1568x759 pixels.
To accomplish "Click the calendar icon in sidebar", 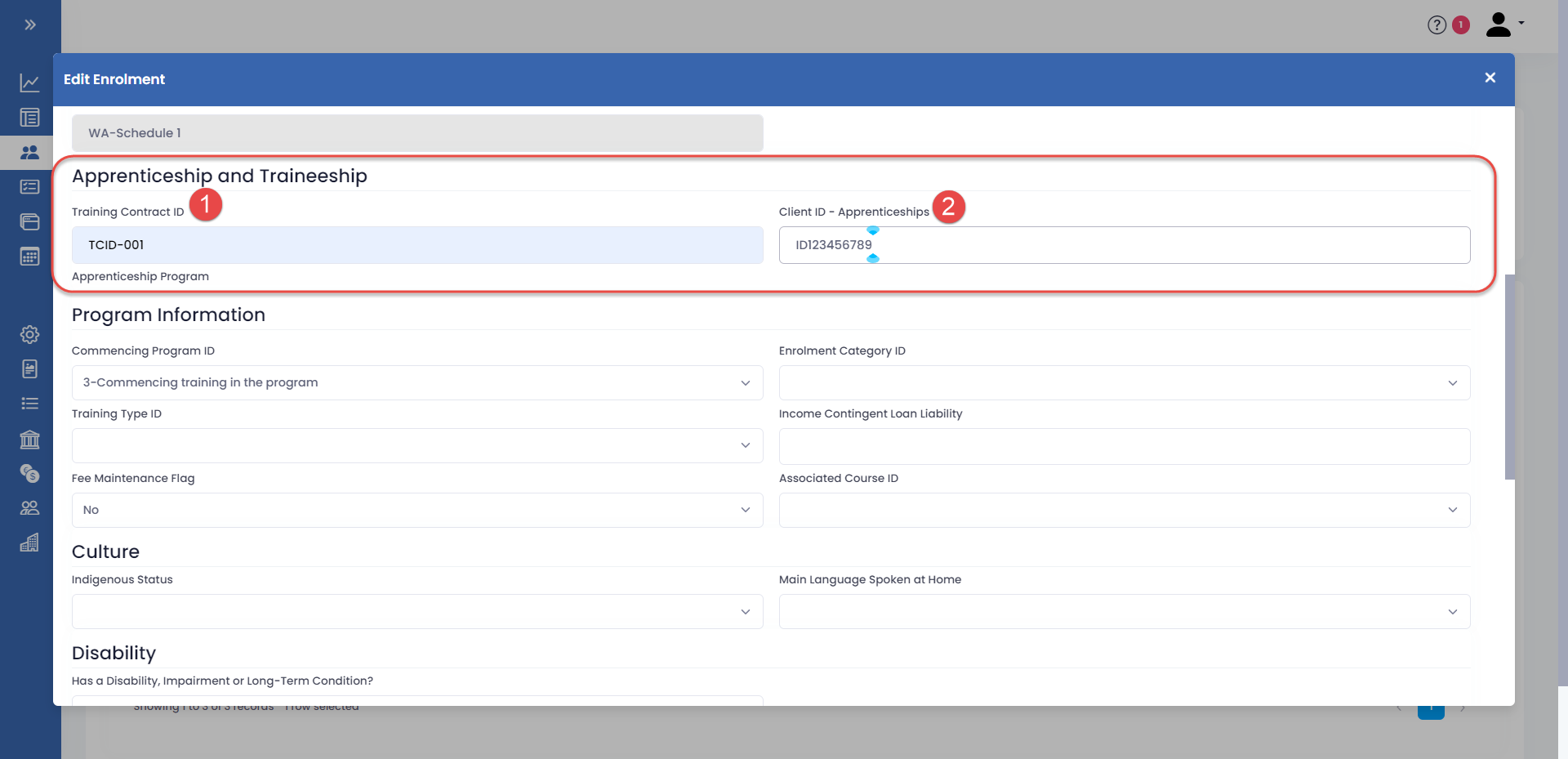I will (29, 257).
